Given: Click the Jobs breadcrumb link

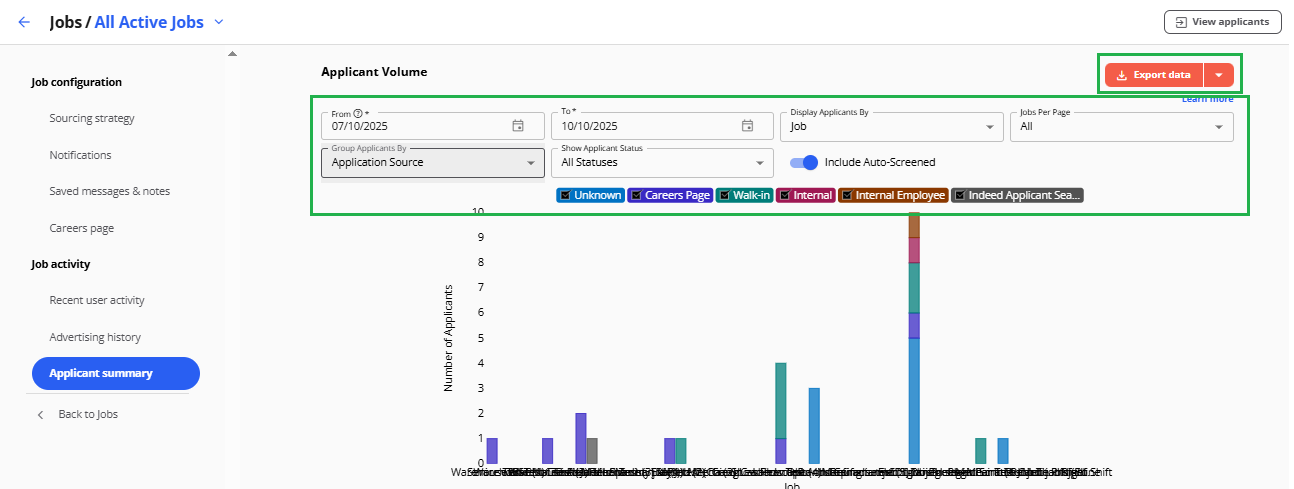Looking at the screenshot, I should pos(66,21).
